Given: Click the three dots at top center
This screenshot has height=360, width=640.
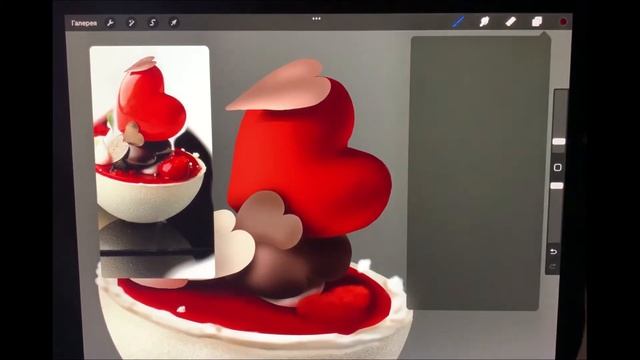Looking at the screenshot, I should click(316, 19).
